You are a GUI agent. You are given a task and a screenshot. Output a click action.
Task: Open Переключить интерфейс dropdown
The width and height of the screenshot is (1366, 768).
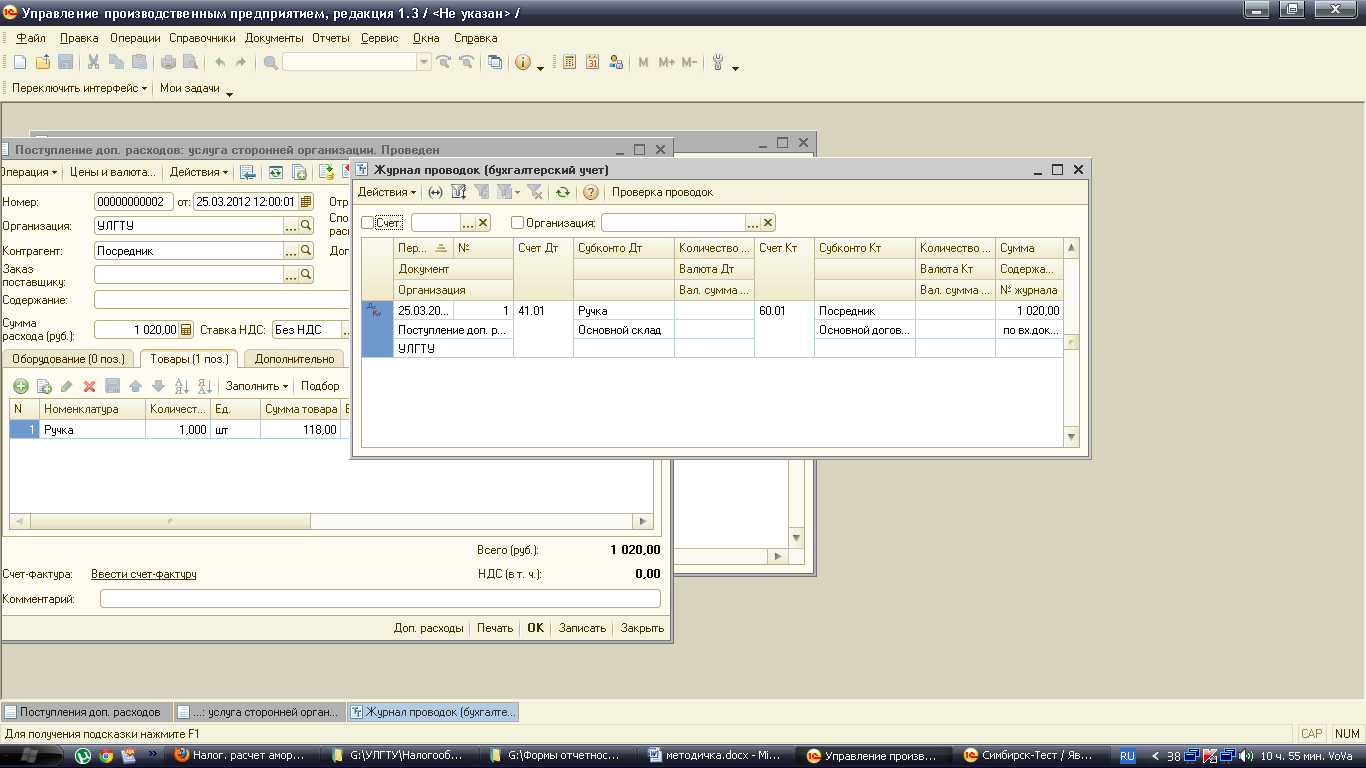point(79,88)
